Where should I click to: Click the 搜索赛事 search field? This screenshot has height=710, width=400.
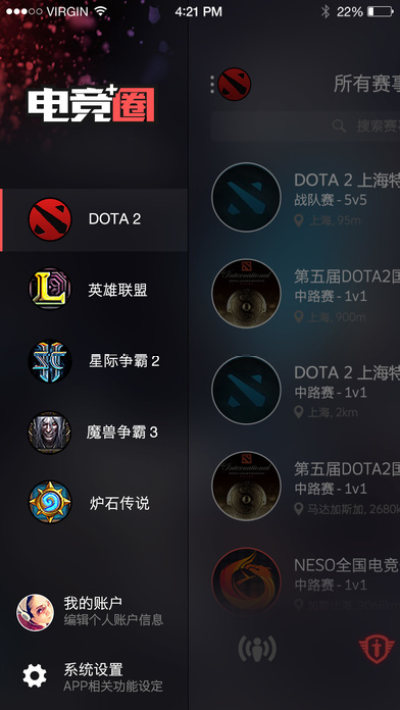[305, 126]
